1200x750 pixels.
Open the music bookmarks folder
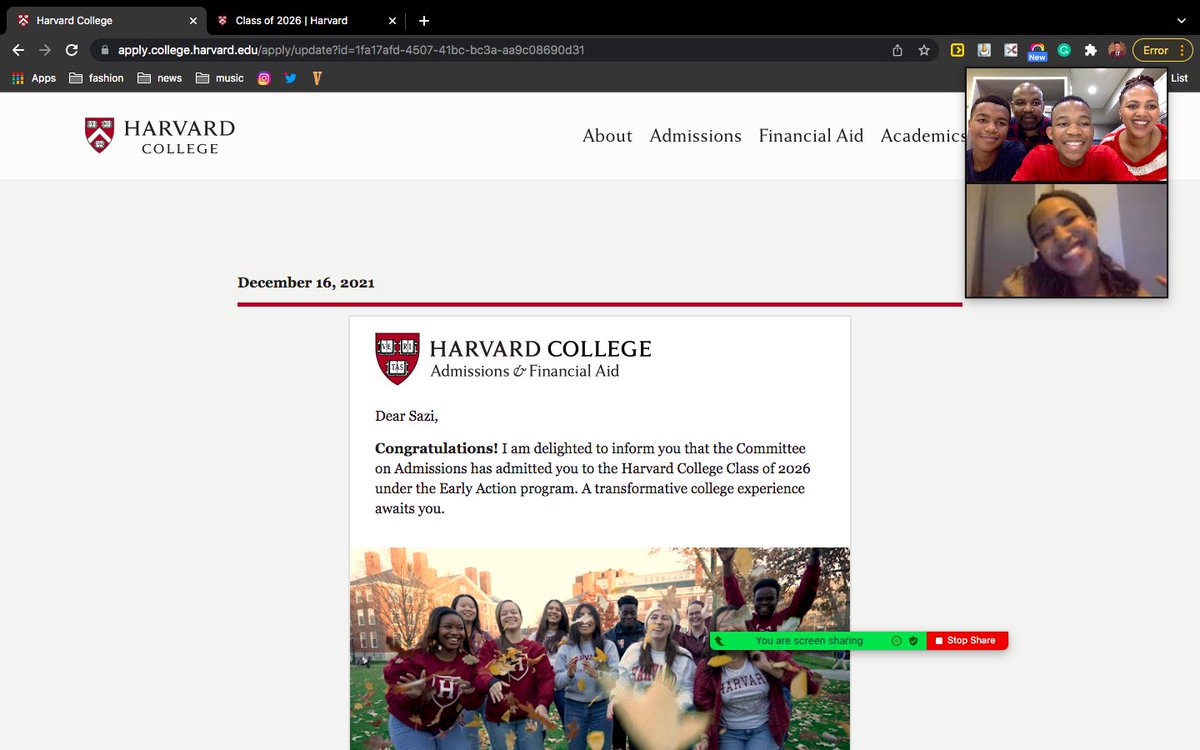click(220, 78)
